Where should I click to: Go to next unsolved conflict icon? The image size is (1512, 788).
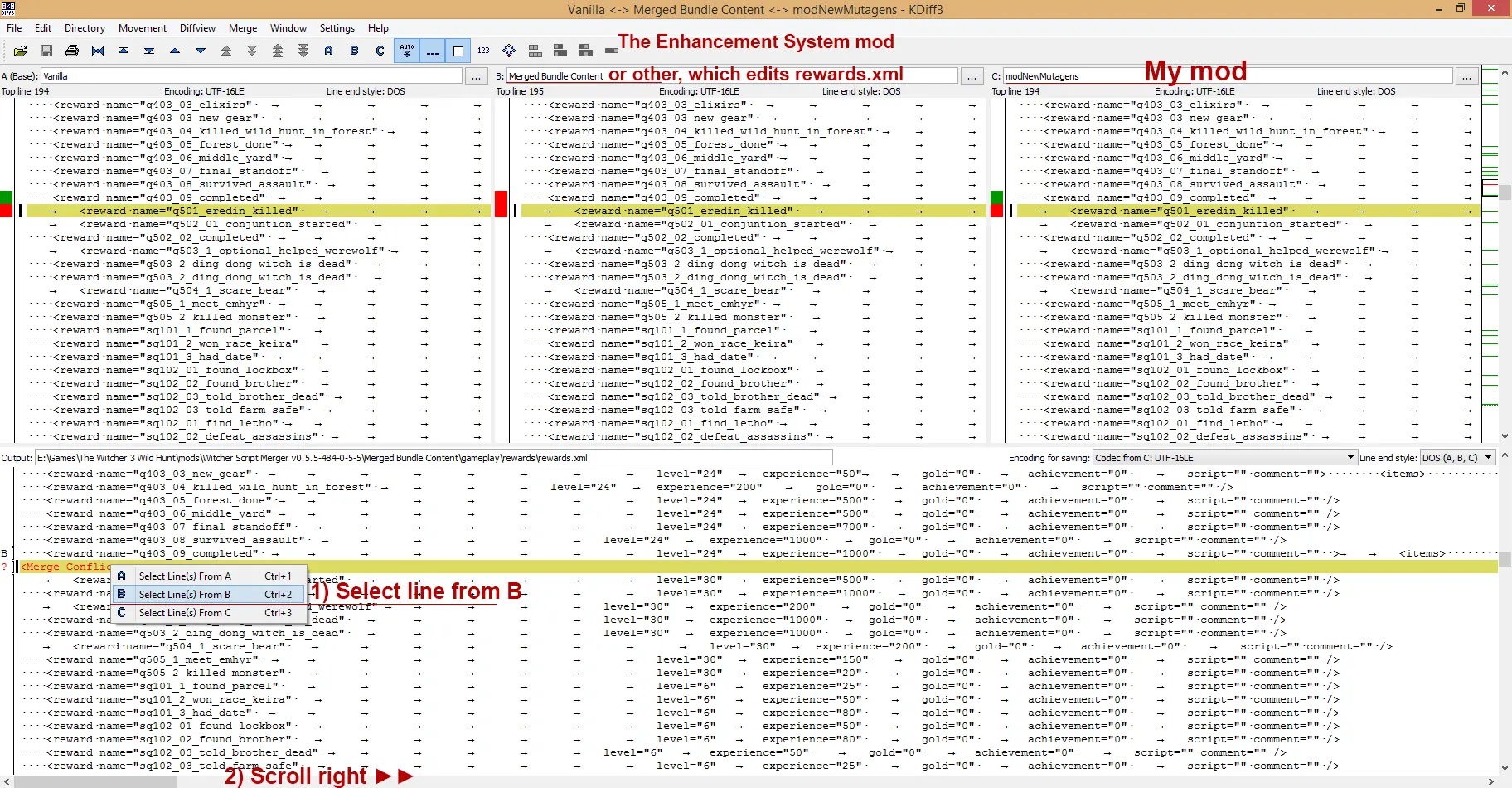click(x=303, y=51)
